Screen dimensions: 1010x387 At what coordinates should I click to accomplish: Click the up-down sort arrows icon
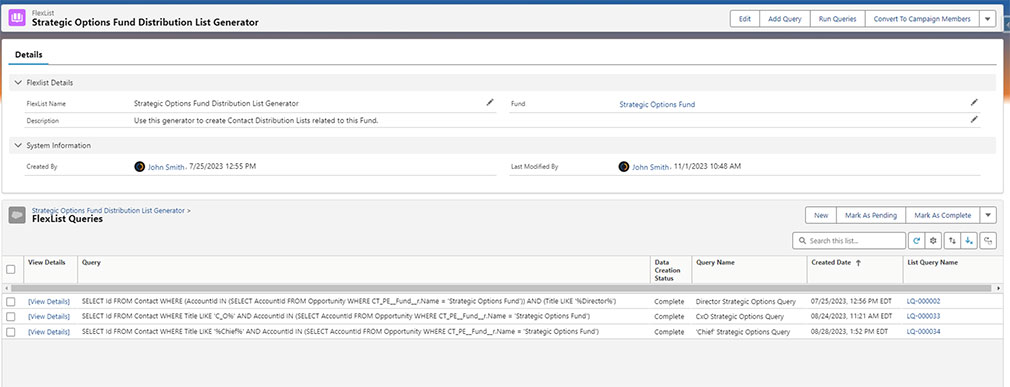tap(952, 241)
